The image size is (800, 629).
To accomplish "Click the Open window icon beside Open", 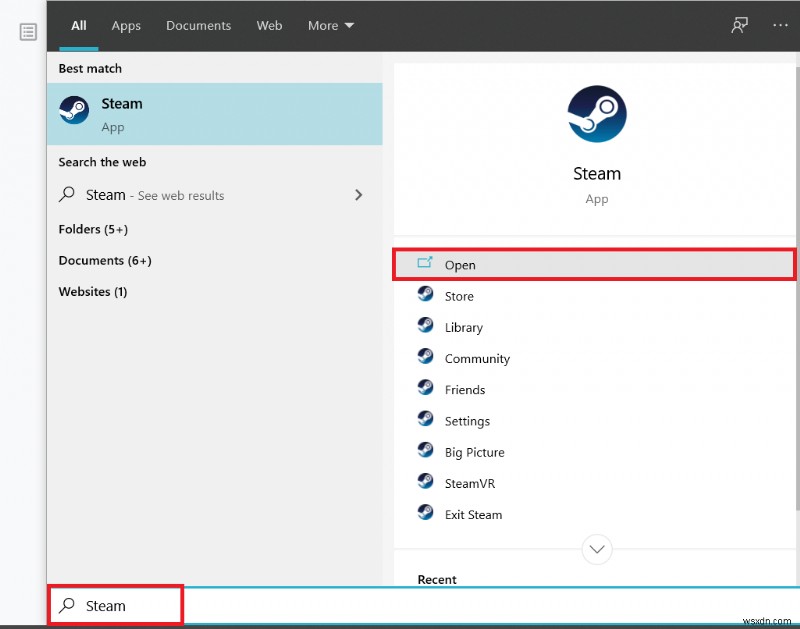I will (425, 263).
